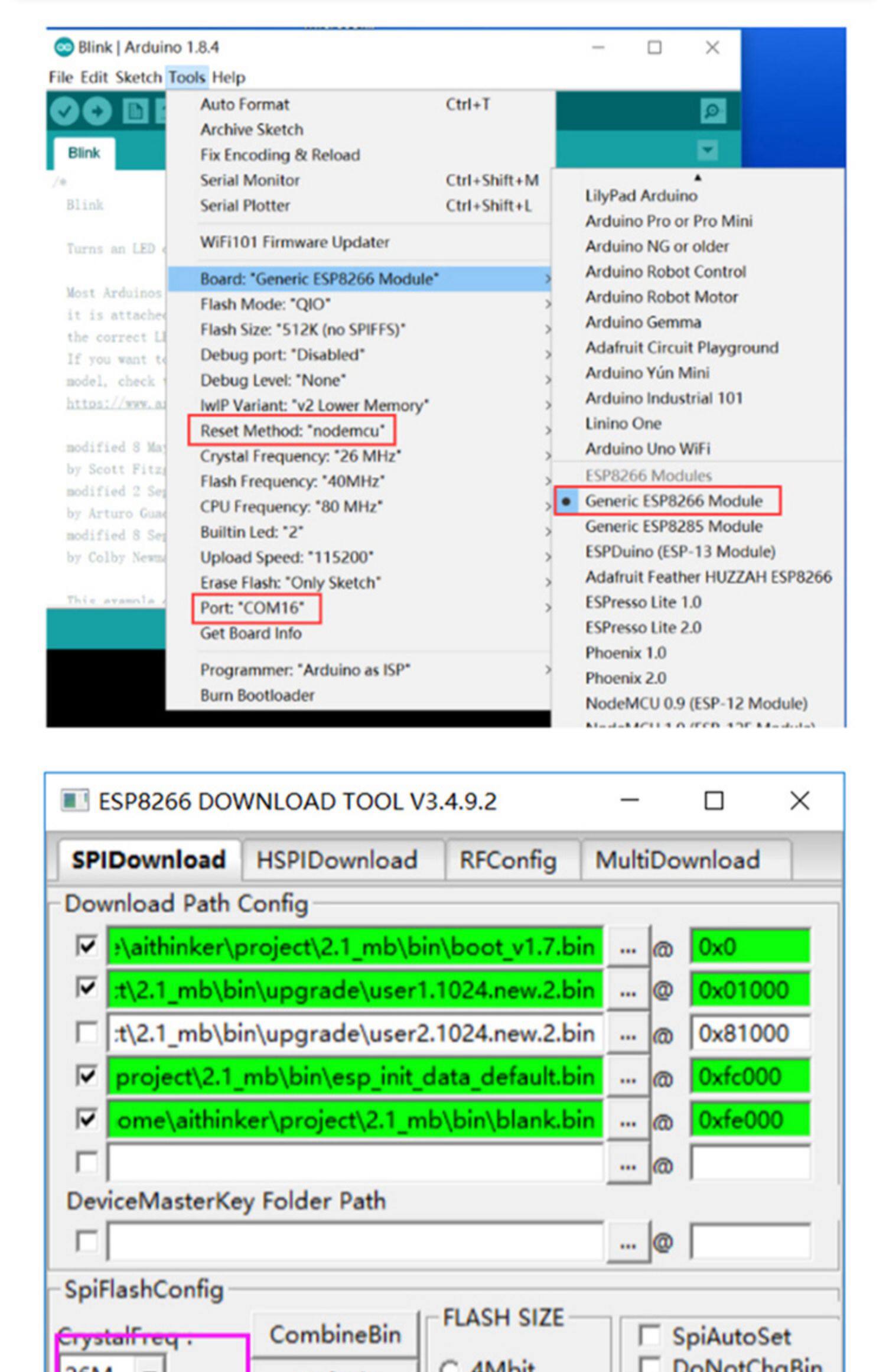Click the CombineBin button
This screenshot has height=1372, width=886.
coord(335,1334)
